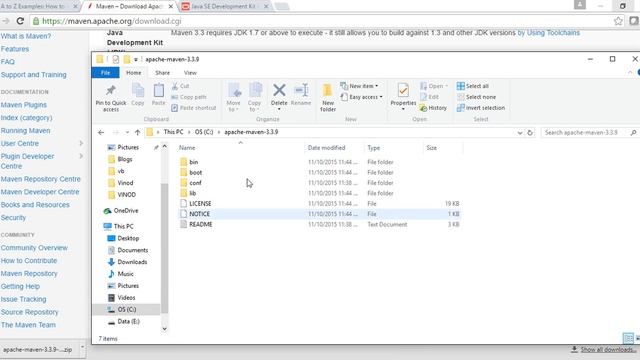
Task: Select the conf folder
Action: click(x=195, y=183)
